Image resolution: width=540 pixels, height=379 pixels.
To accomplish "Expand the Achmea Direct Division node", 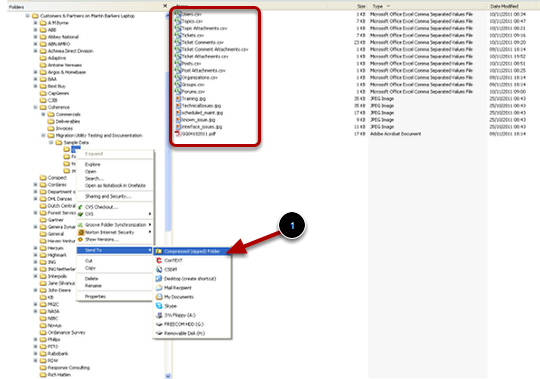I will pyautogui.click(x=35, y=51).
